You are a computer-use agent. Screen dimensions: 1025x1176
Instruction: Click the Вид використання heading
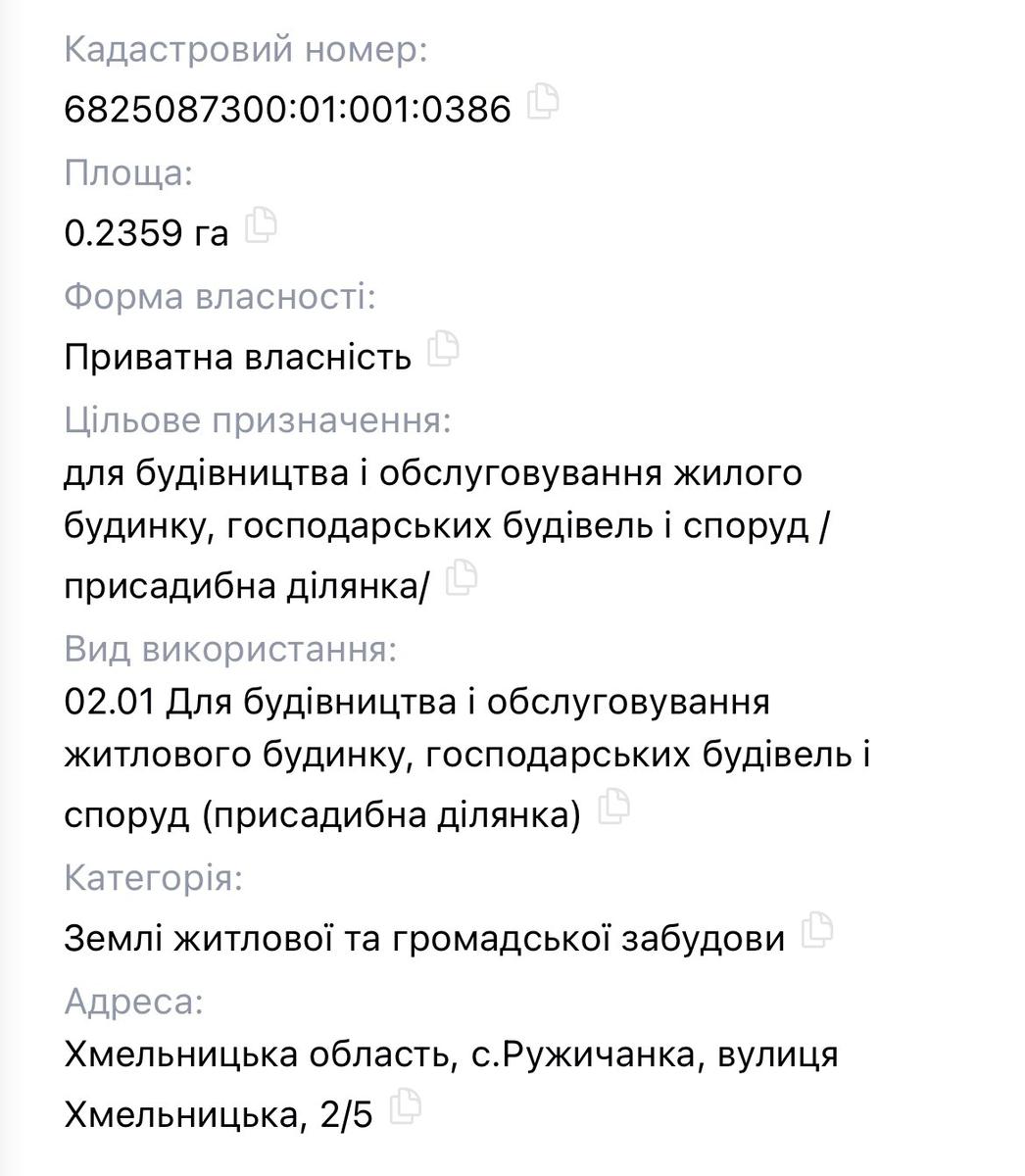click(x=236, y=650)
